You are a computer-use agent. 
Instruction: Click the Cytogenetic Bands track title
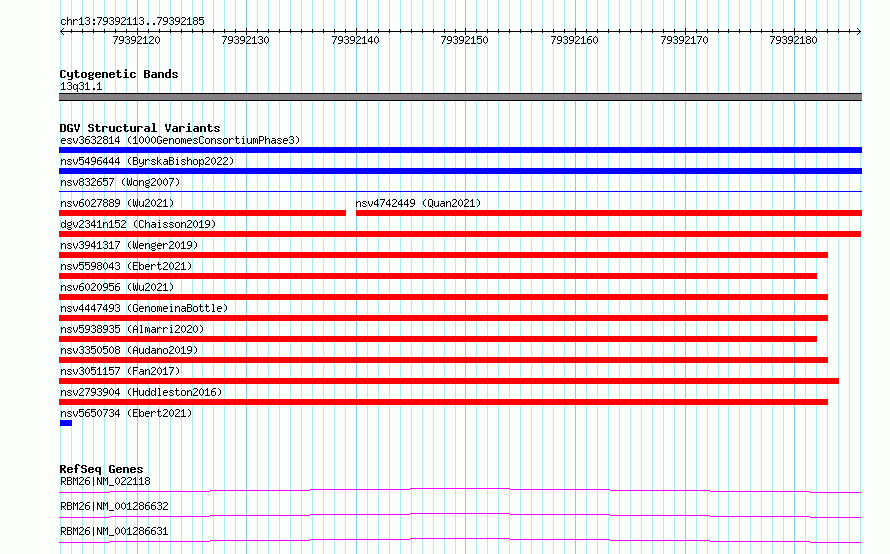(x=119, y=74)
